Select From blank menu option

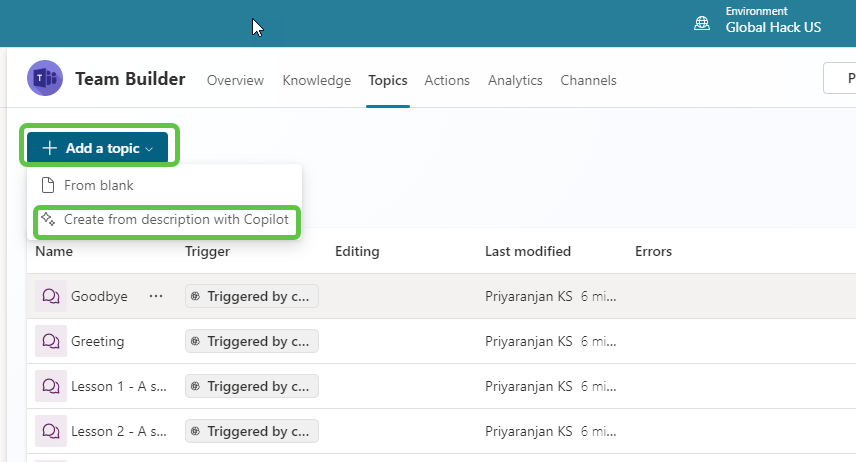(x=98, y=185)
